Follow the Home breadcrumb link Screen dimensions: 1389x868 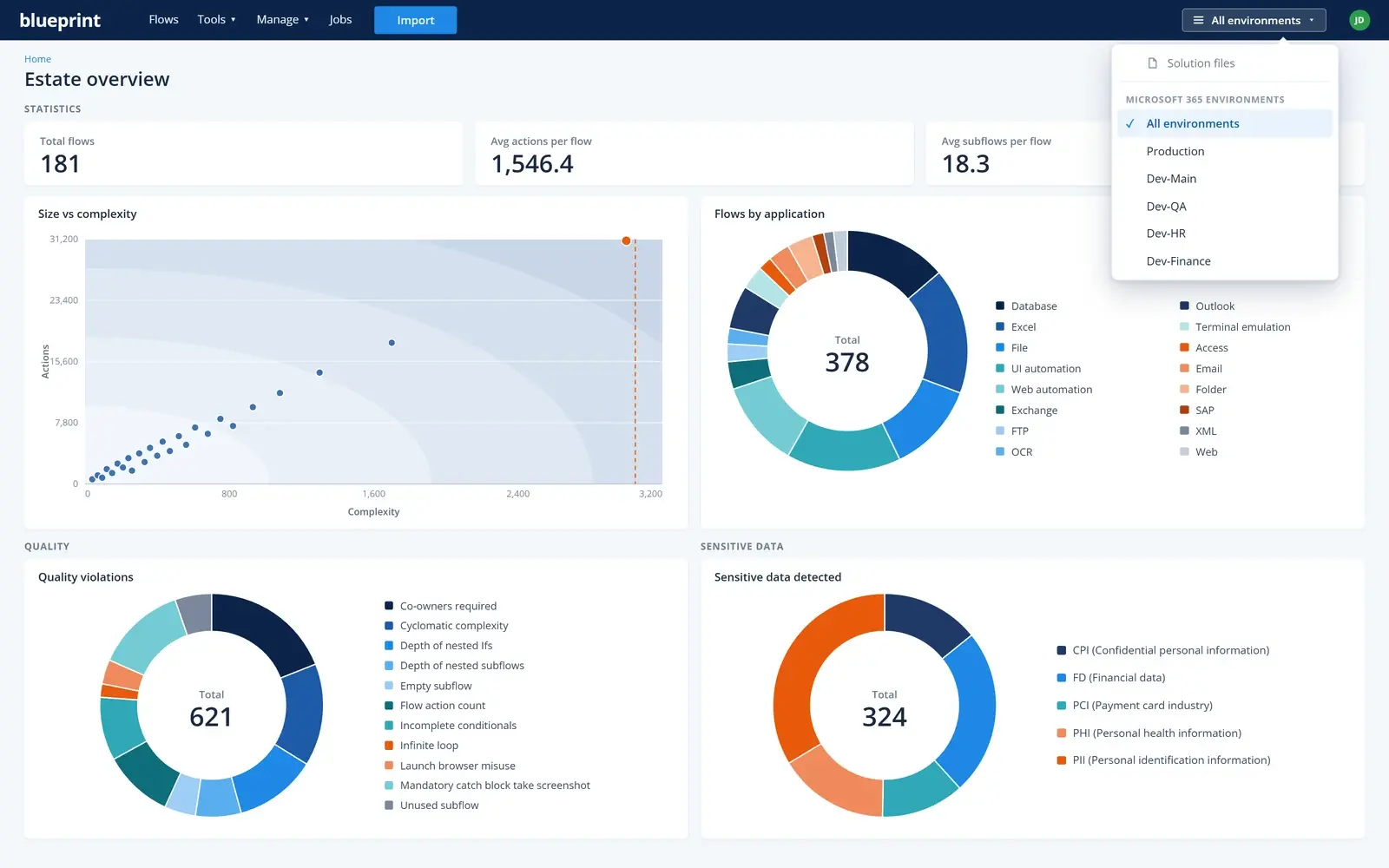[x=37, y=59]
